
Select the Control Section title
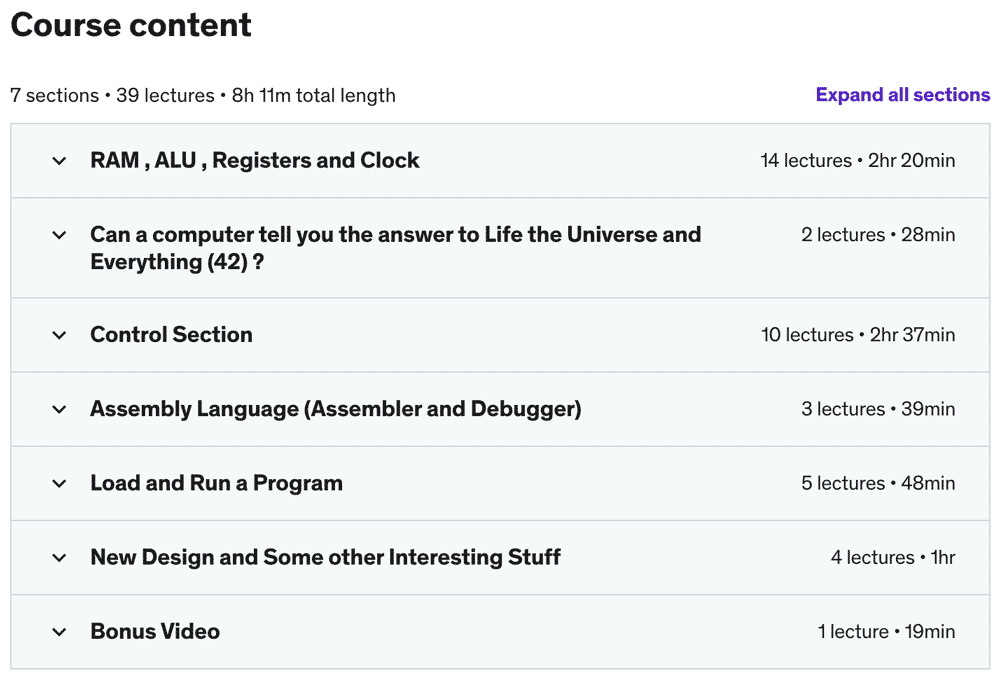[x=171, y=335]
